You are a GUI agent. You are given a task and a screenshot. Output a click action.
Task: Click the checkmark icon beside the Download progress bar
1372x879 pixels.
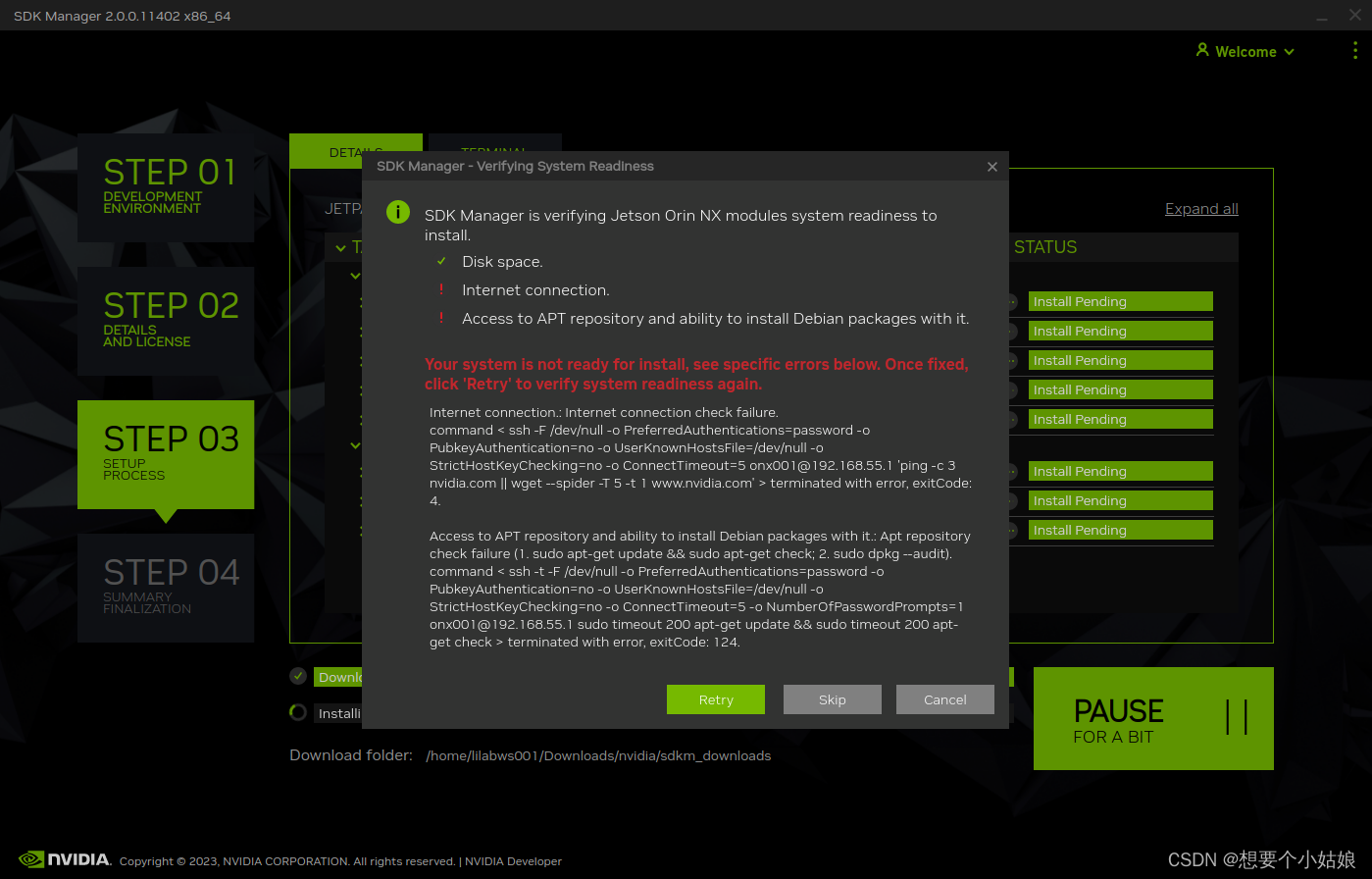point(298,676)
